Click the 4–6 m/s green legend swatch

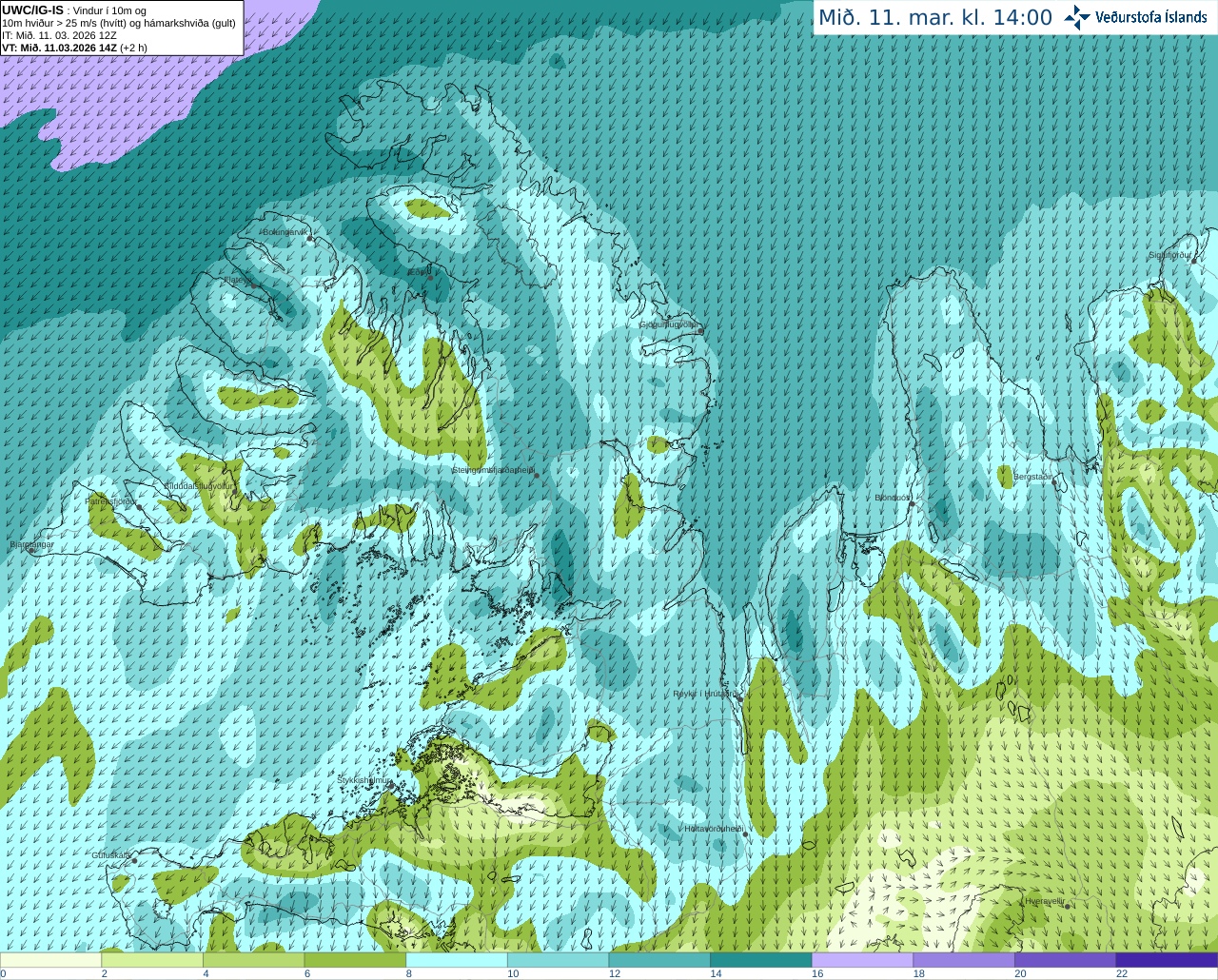(253, 960)
